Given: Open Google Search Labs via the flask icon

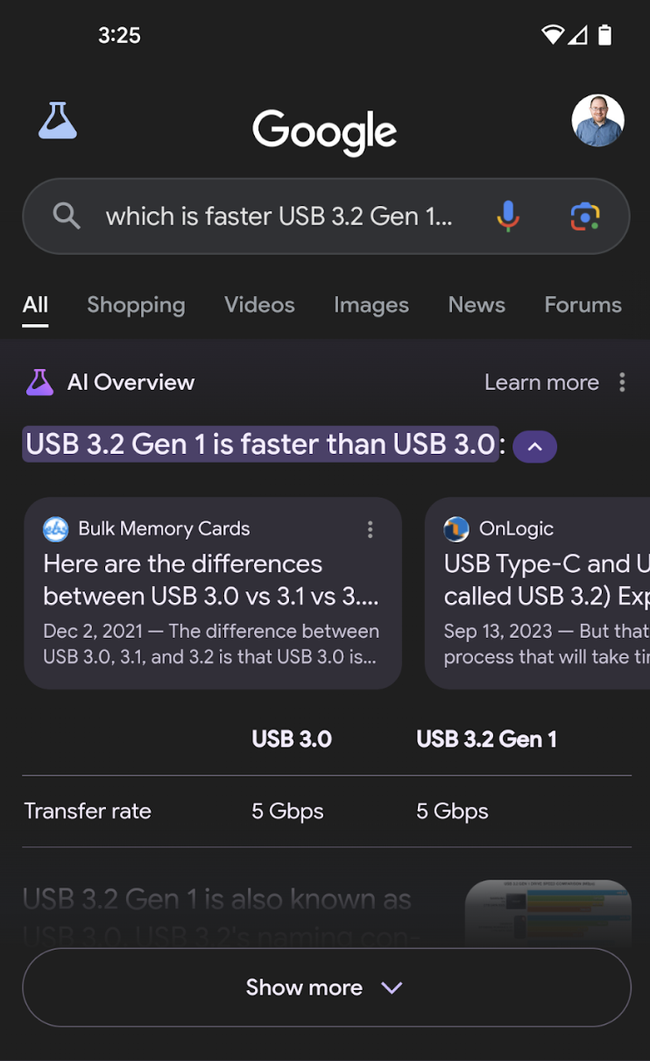Looking at the screenshot, I should click(57, 120).
